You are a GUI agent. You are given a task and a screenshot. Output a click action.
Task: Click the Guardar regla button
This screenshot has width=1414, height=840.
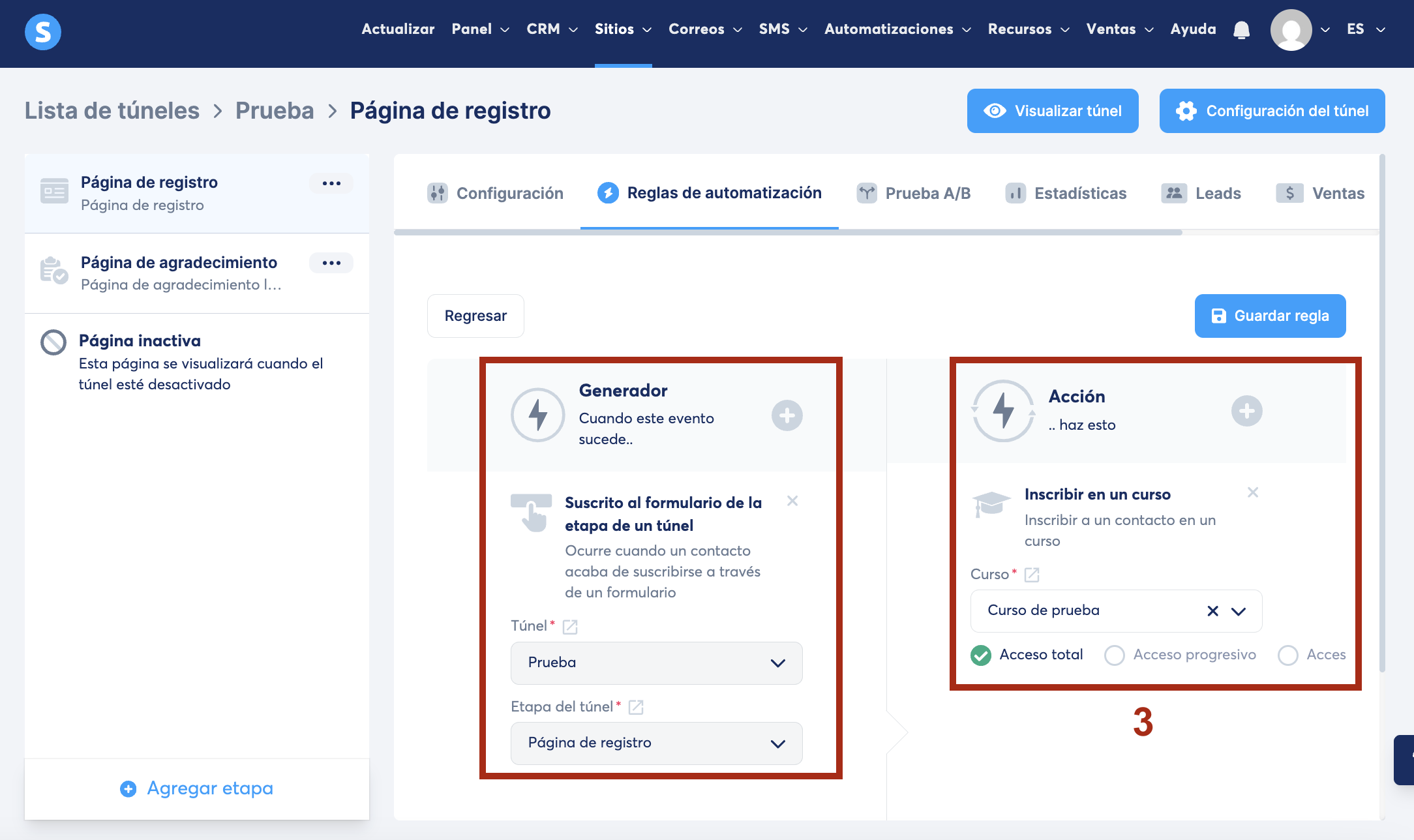1269,316
